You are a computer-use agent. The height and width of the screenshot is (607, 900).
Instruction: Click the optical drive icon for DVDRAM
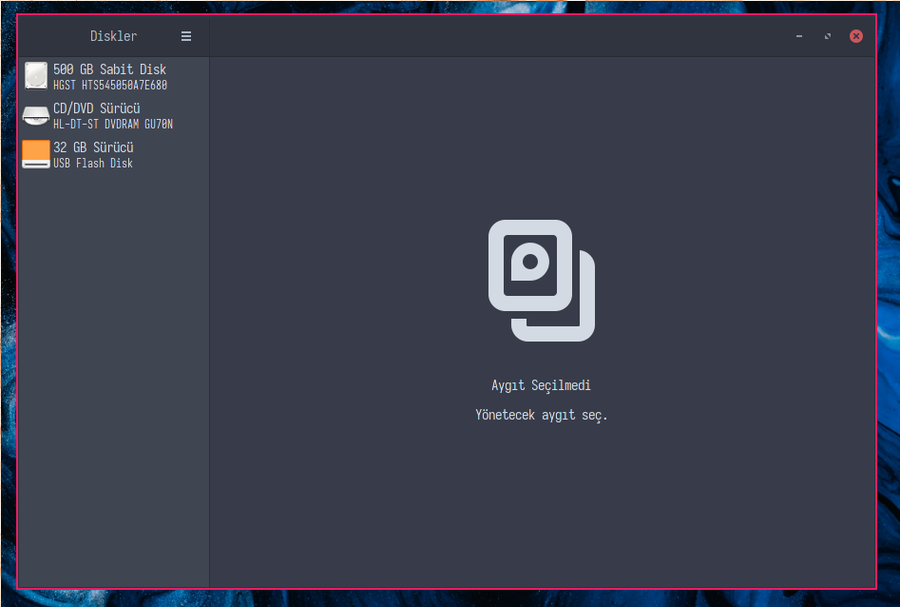(36, 115)
